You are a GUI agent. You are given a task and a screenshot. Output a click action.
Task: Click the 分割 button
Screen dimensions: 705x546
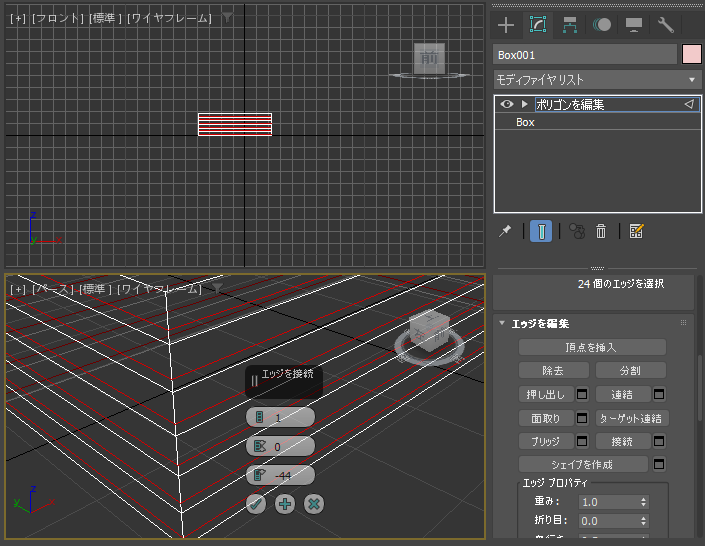[x=630, y=371]
